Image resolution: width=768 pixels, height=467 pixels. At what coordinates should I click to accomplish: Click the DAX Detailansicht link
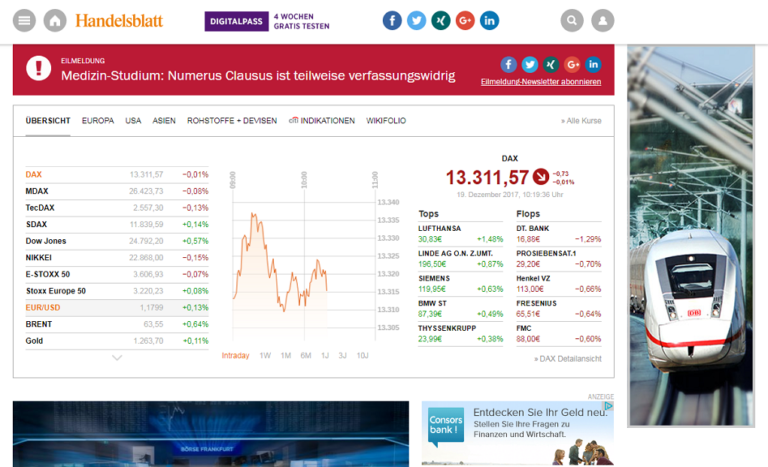pyautogui.click(x=568, y=359)
